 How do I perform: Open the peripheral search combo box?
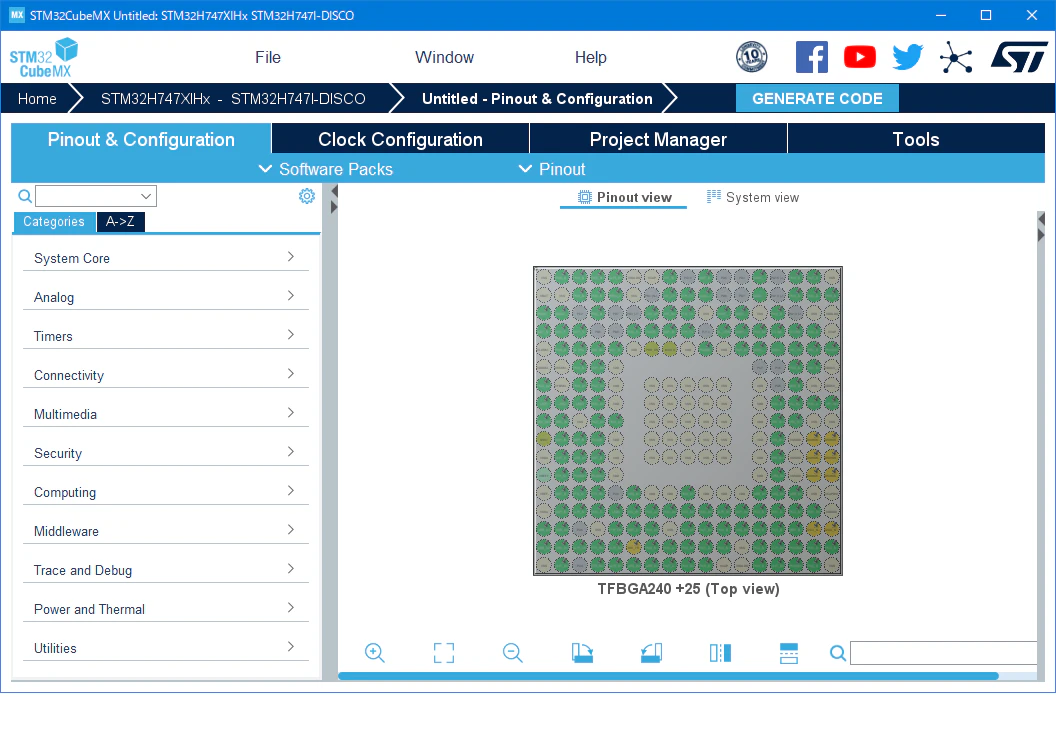click(x=96, y=196)
